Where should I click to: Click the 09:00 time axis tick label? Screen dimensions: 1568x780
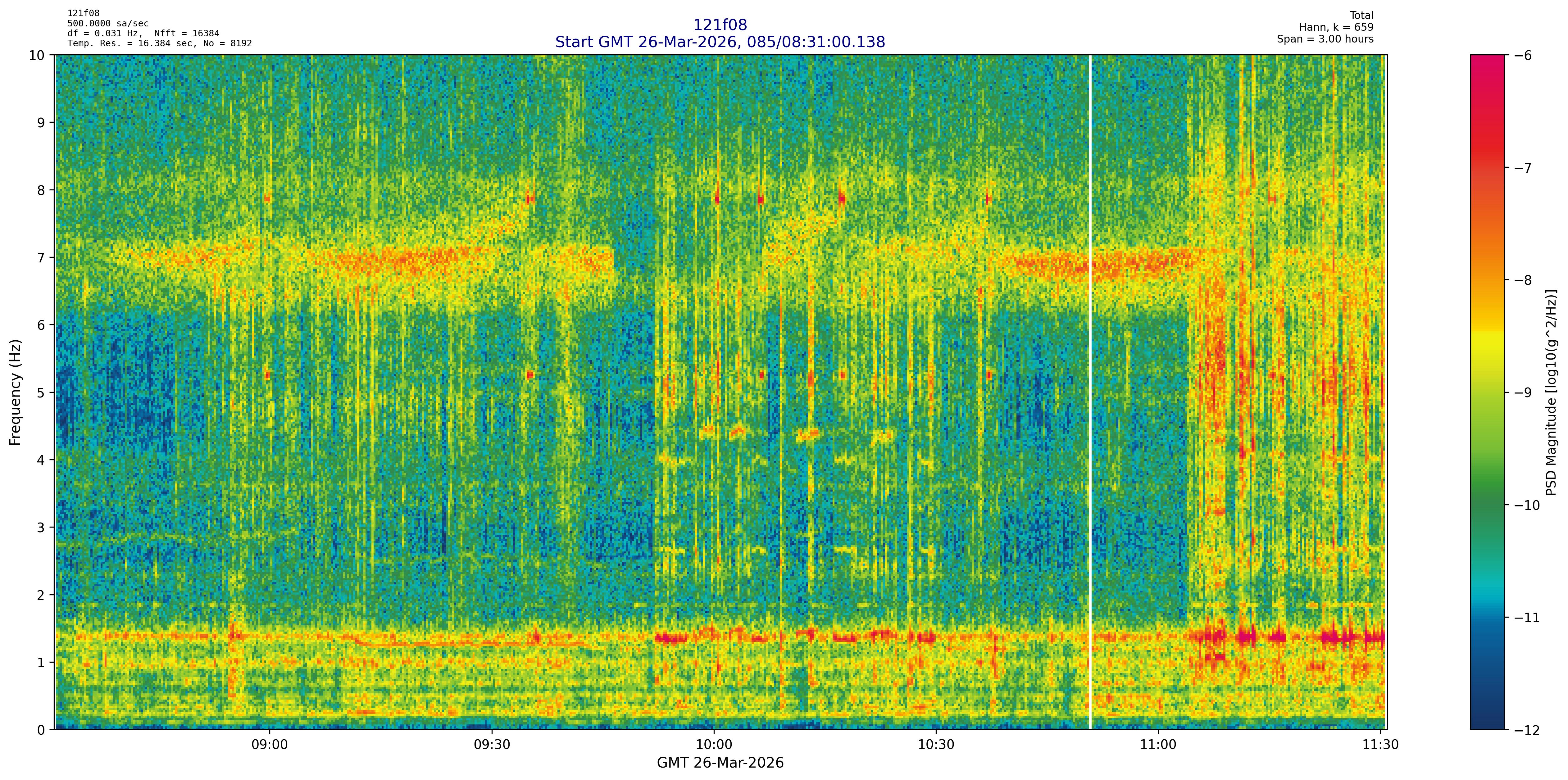(x=269, y=745)
